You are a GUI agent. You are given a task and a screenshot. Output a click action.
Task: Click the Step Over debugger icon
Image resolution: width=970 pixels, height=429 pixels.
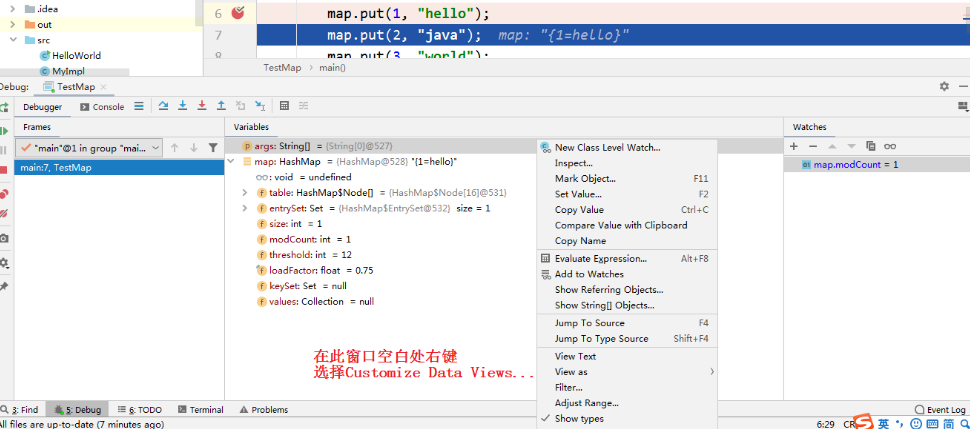coord(163,106)
